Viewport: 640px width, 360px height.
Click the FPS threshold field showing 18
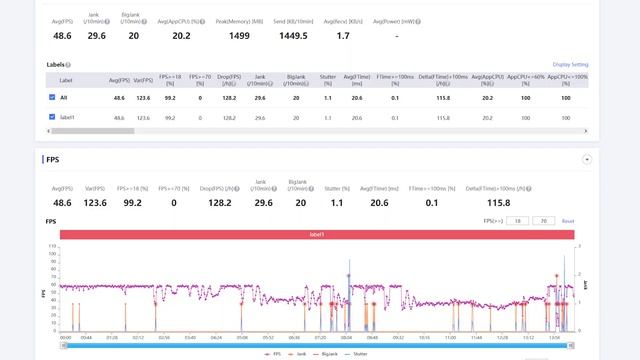[518, 221]
